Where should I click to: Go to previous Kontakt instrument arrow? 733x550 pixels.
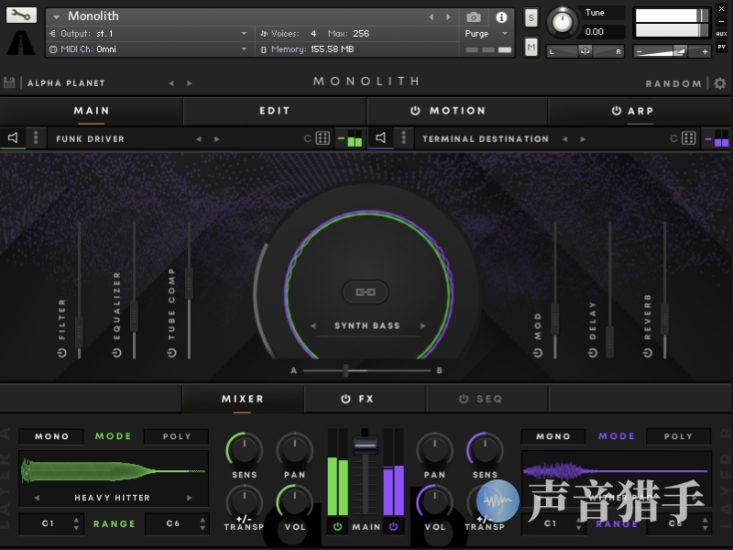[431, 17]
